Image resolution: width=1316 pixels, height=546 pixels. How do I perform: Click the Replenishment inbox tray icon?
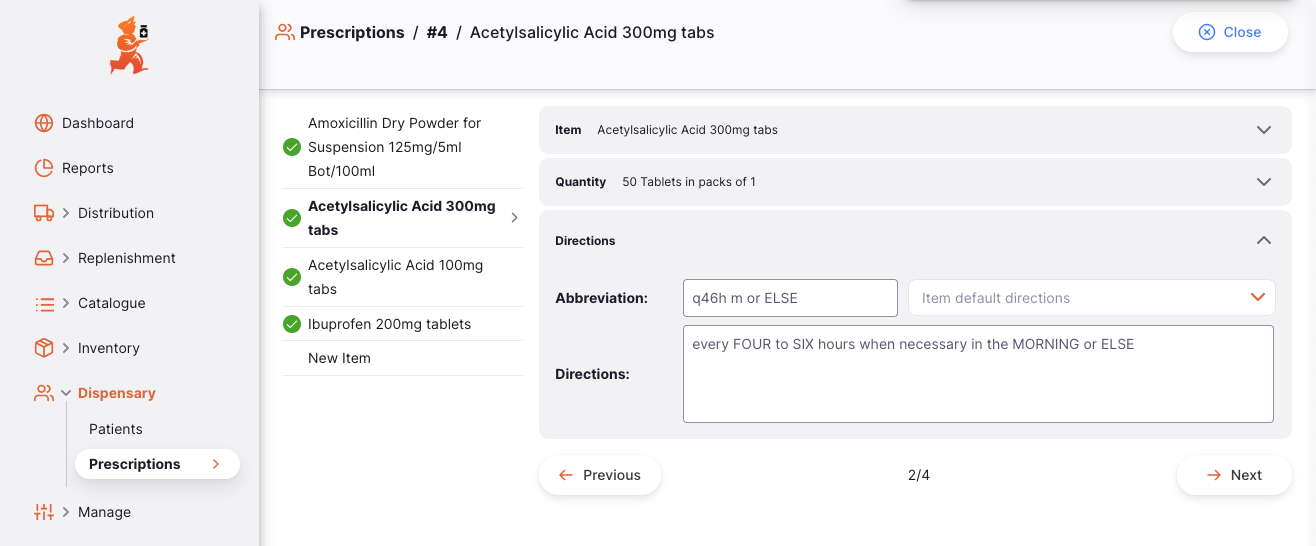44,258
